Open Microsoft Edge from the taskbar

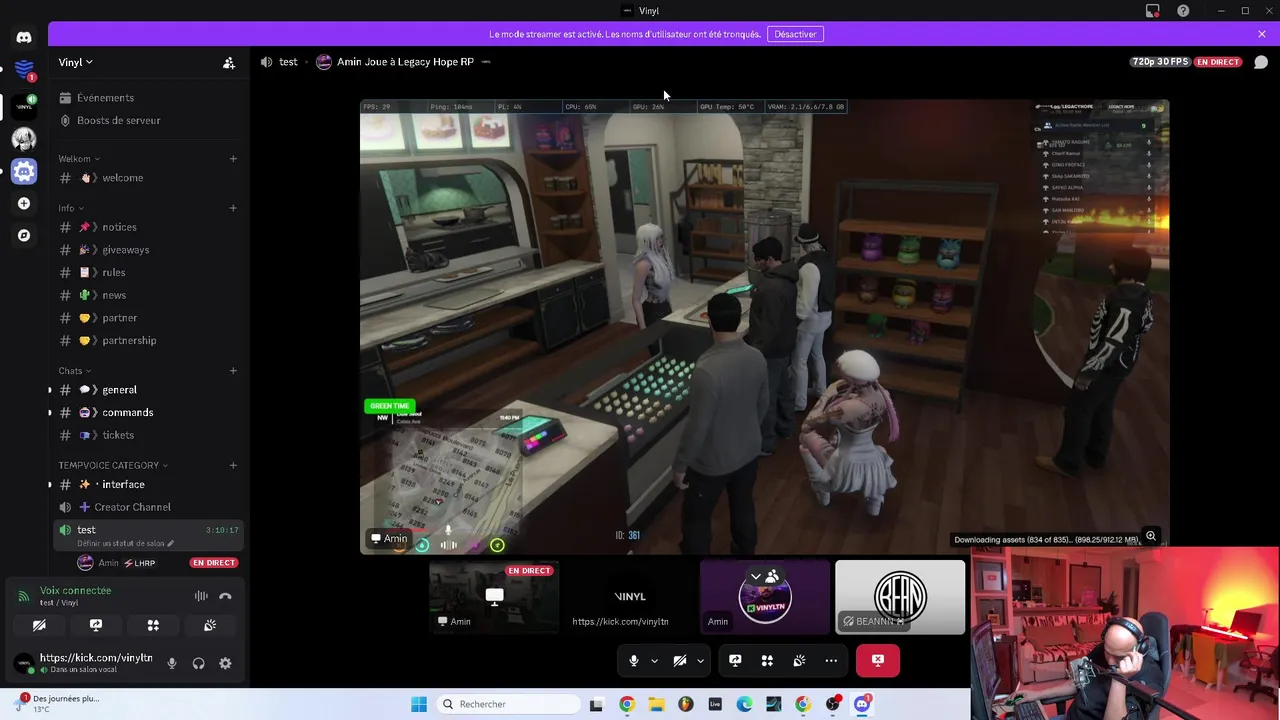pos(744,704)
